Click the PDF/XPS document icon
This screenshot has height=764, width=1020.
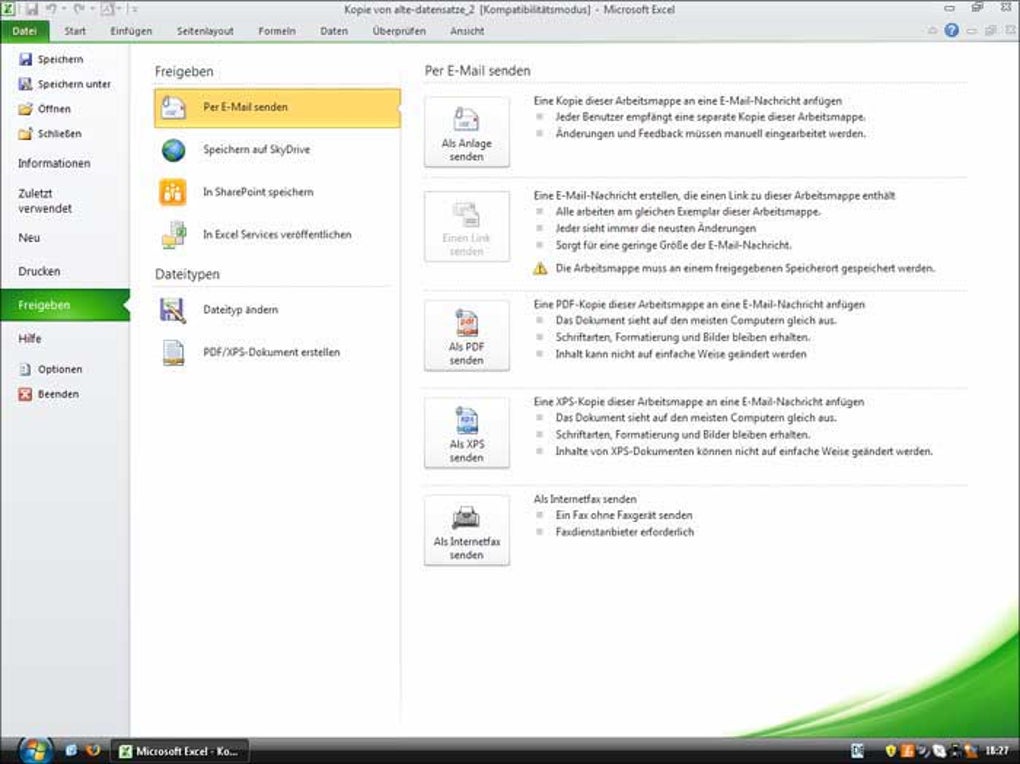tap(173, 353)
